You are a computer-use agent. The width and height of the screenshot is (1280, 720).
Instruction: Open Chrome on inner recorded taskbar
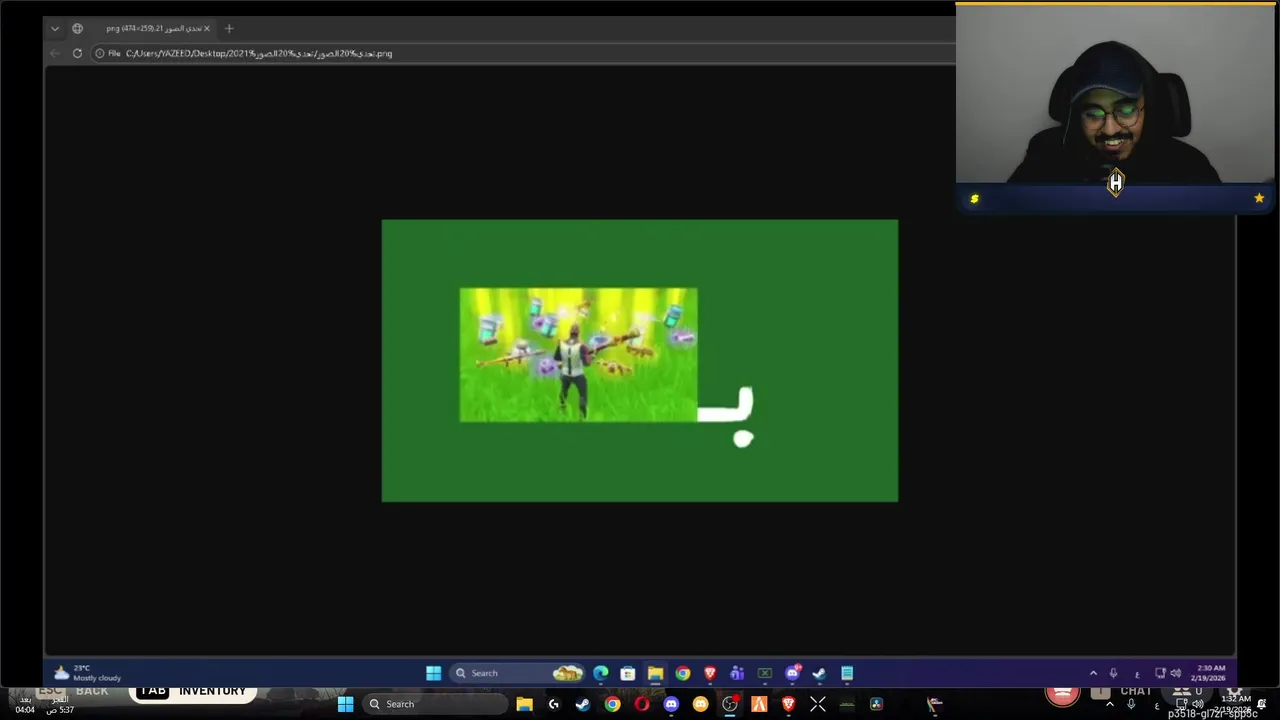[683, 673]
